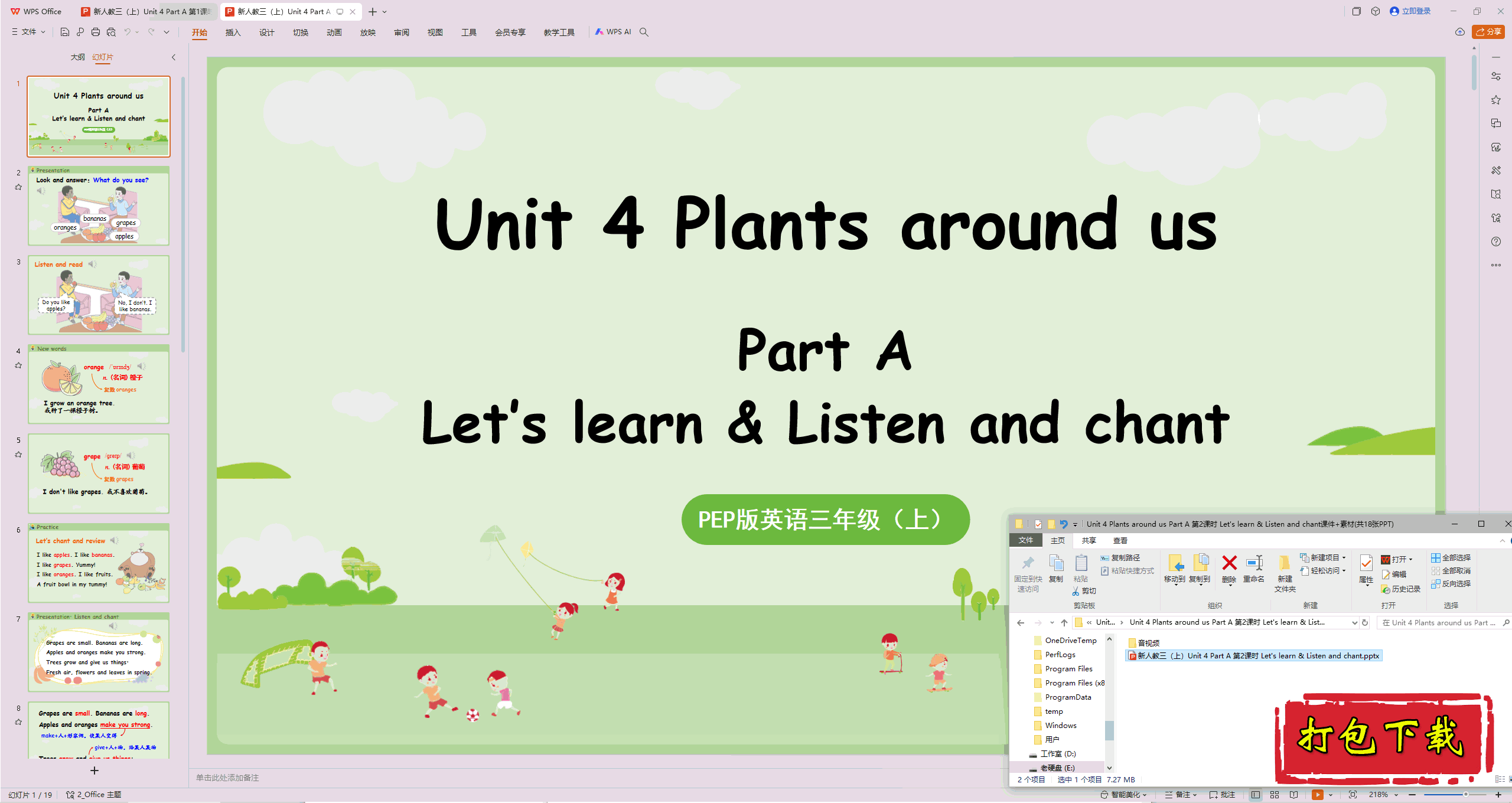Open the 文件 menu dropdown in WPS
This screenshot has width=1512, height=803.
29,32
